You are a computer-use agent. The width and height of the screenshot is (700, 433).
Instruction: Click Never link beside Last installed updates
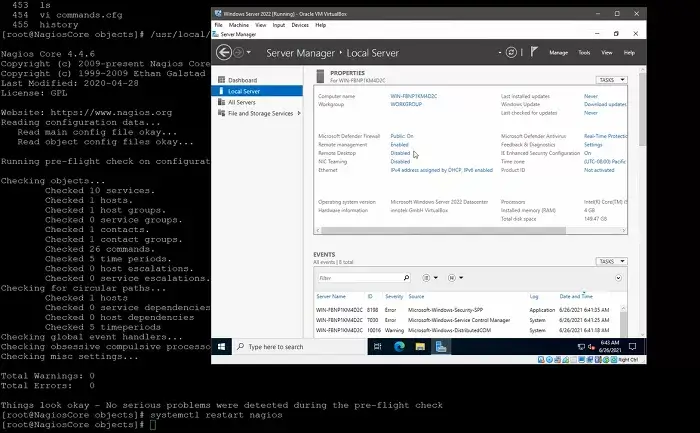pos(591,96)
